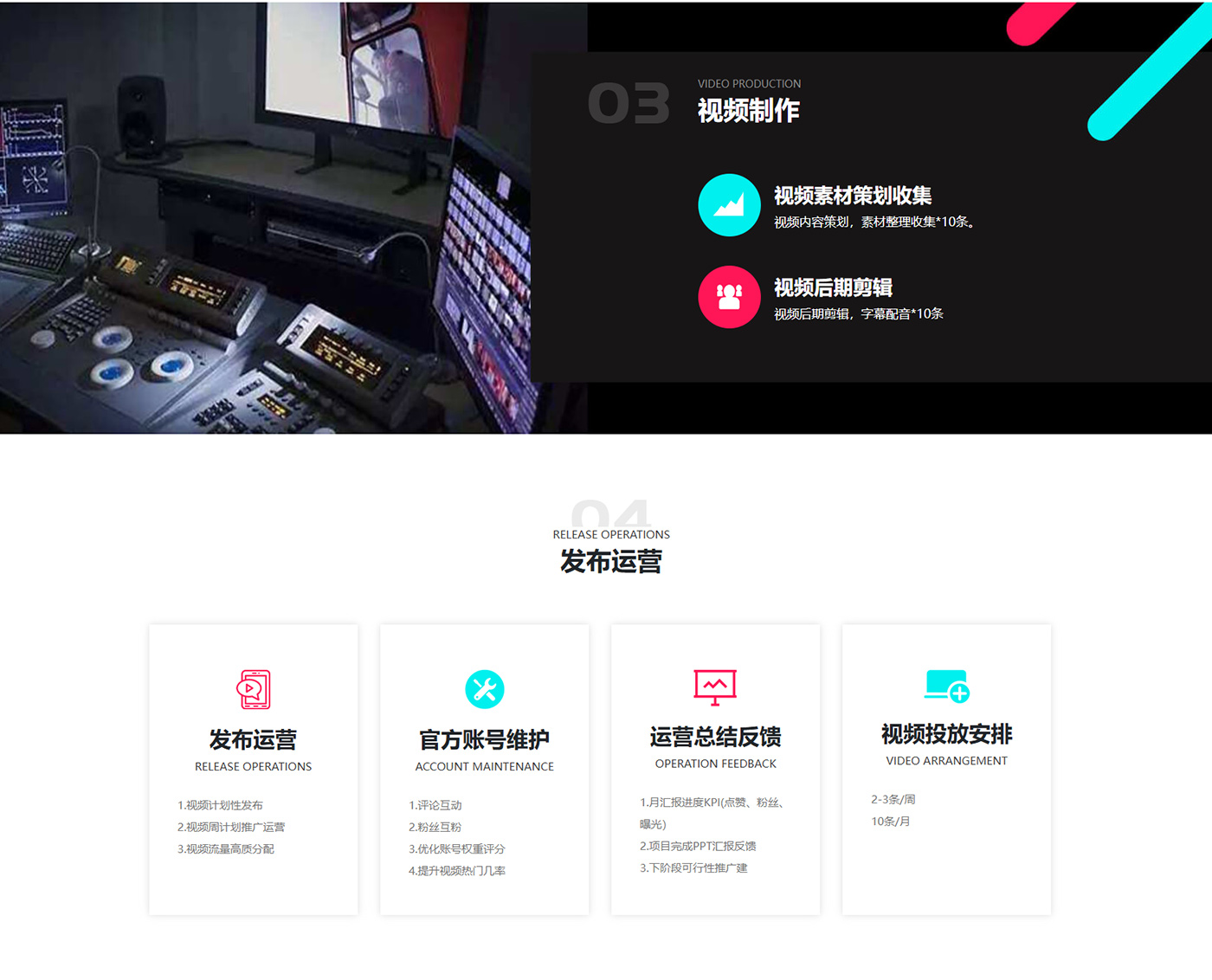Viewport: 1212px width, 980px height.
Task: Click the teal laptop plus icon
Action: pos(946,686)
